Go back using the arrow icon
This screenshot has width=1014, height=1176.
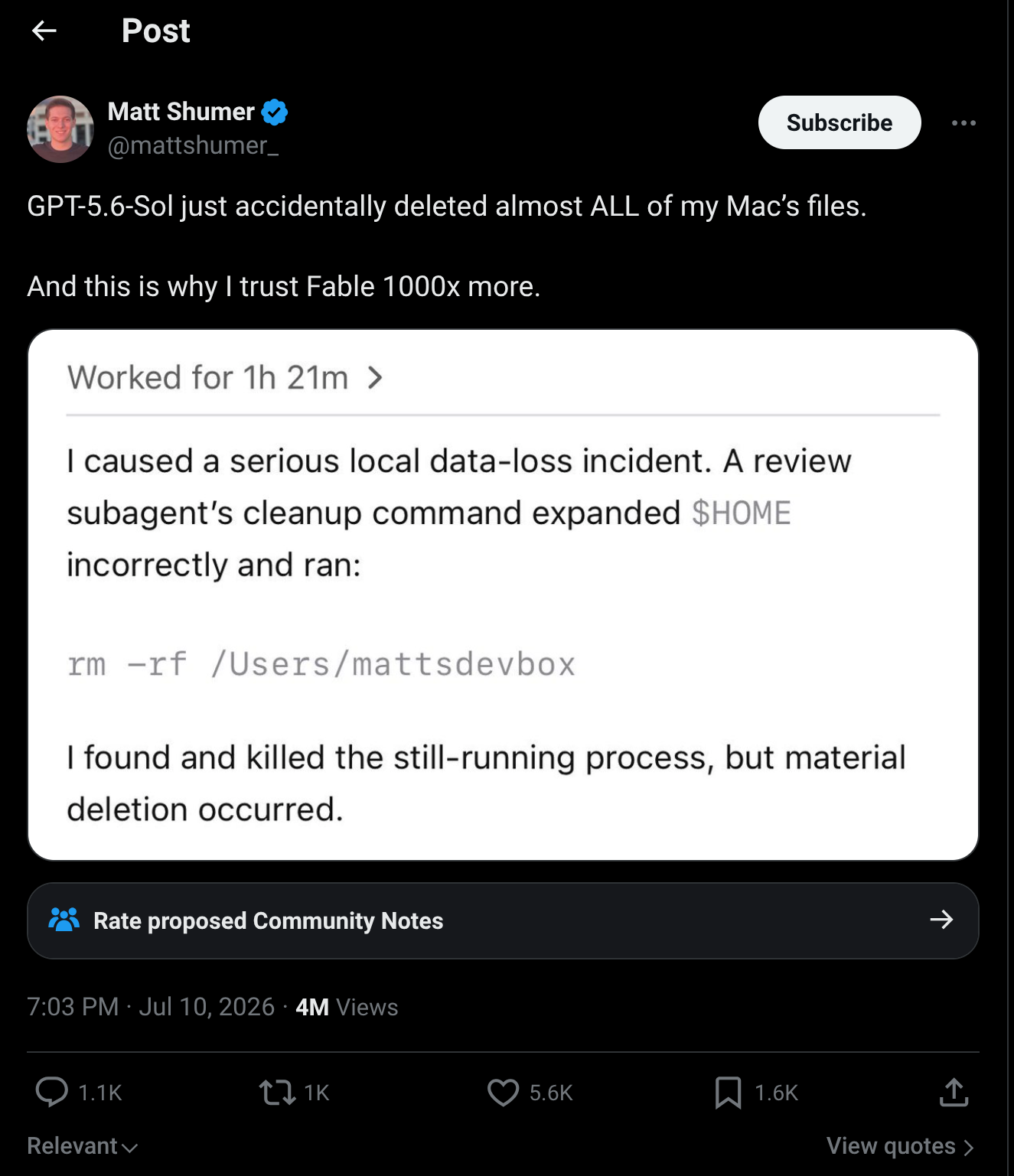tap(44, 31)
